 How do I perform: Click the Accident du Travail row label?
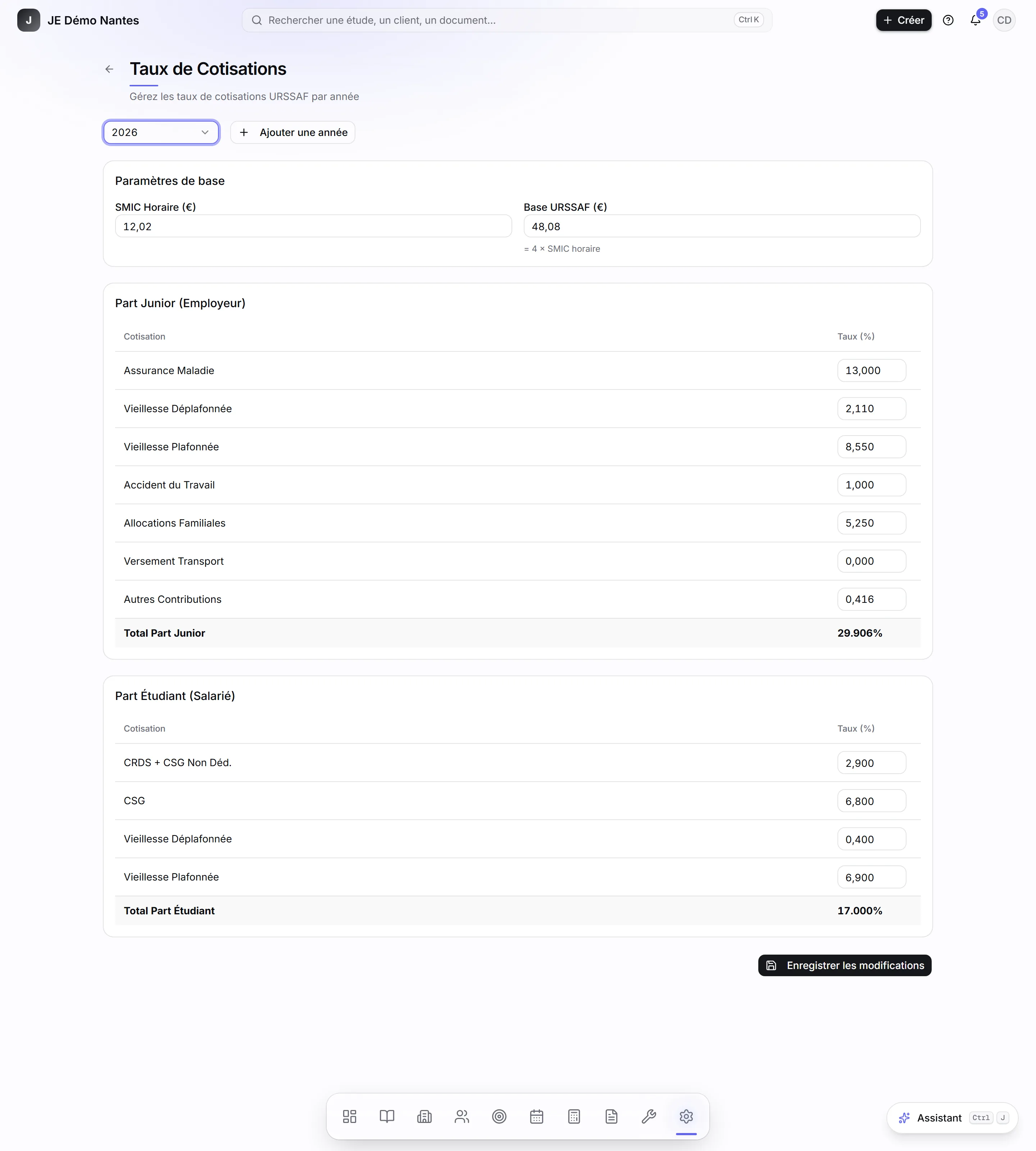point(169,485)
